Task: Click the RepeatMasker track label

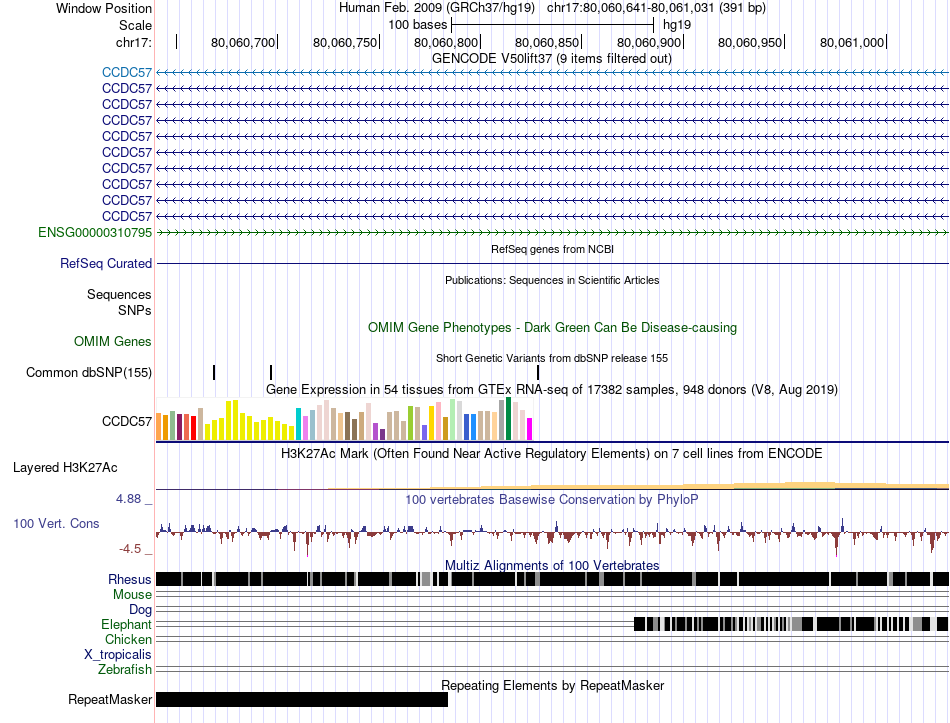Action: (110, 699)
